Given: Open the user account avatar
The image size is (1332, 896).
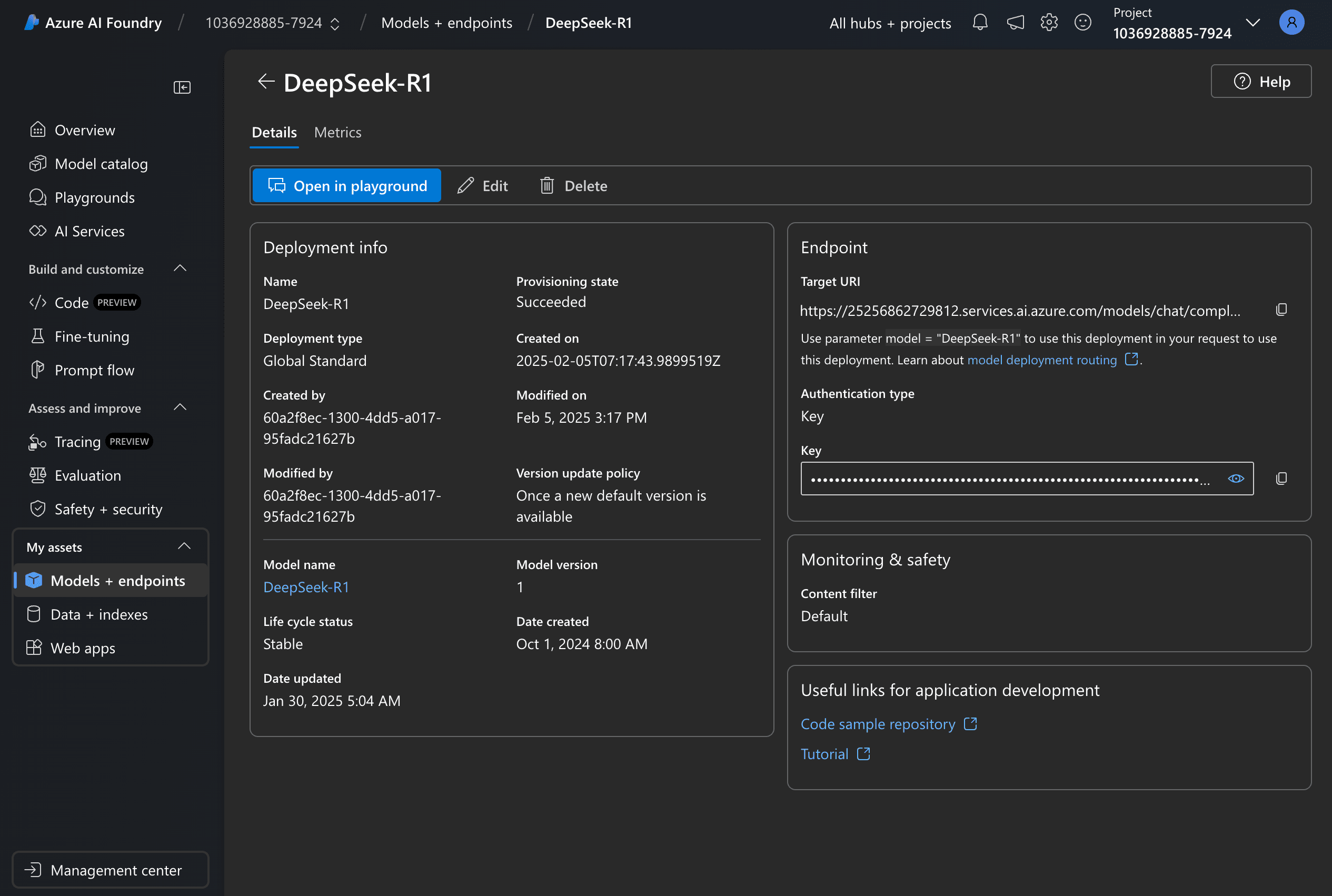Looking at the screenshot, I should [1291, 23].
